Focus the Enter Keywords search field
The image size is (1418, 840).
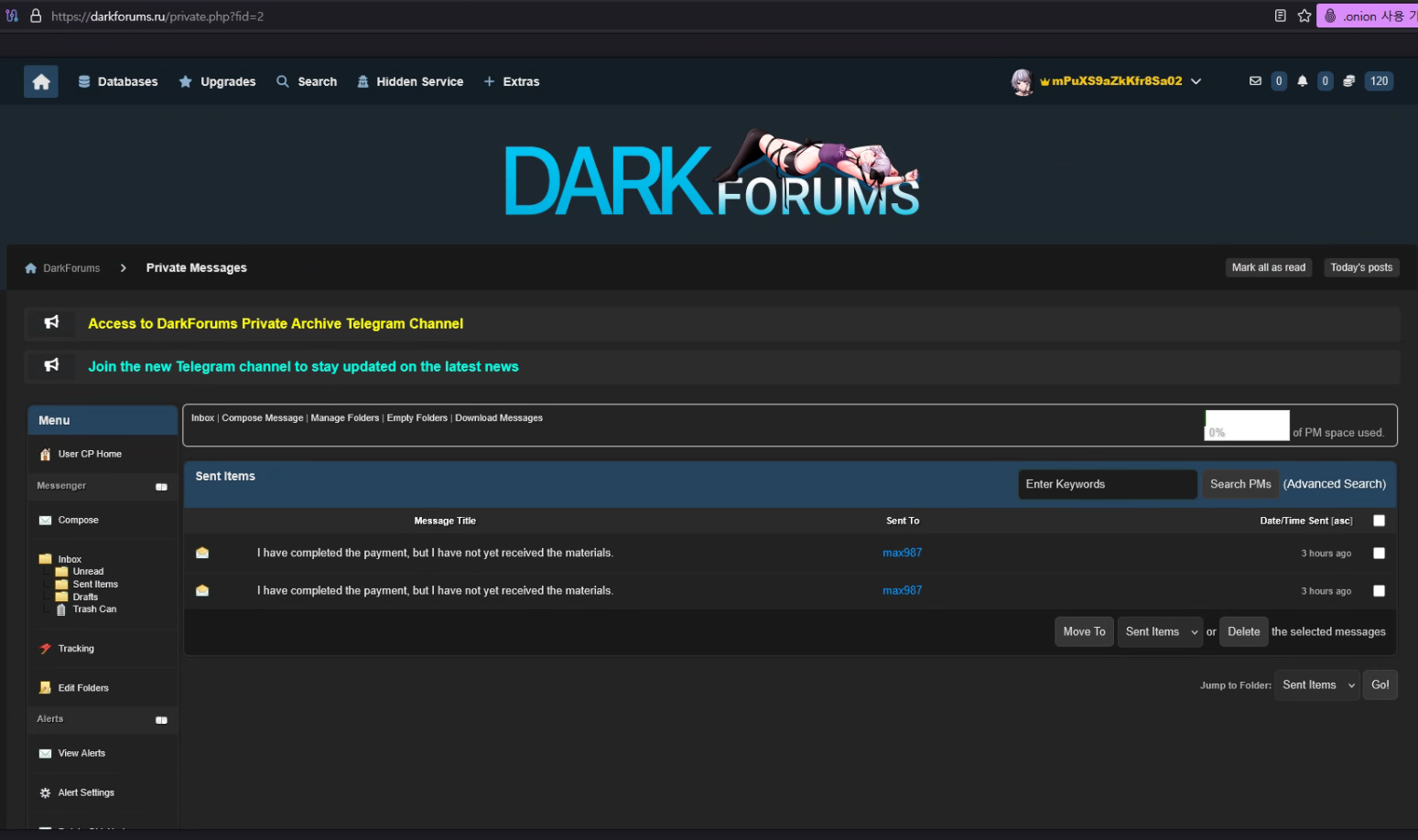click(1108, 484)
